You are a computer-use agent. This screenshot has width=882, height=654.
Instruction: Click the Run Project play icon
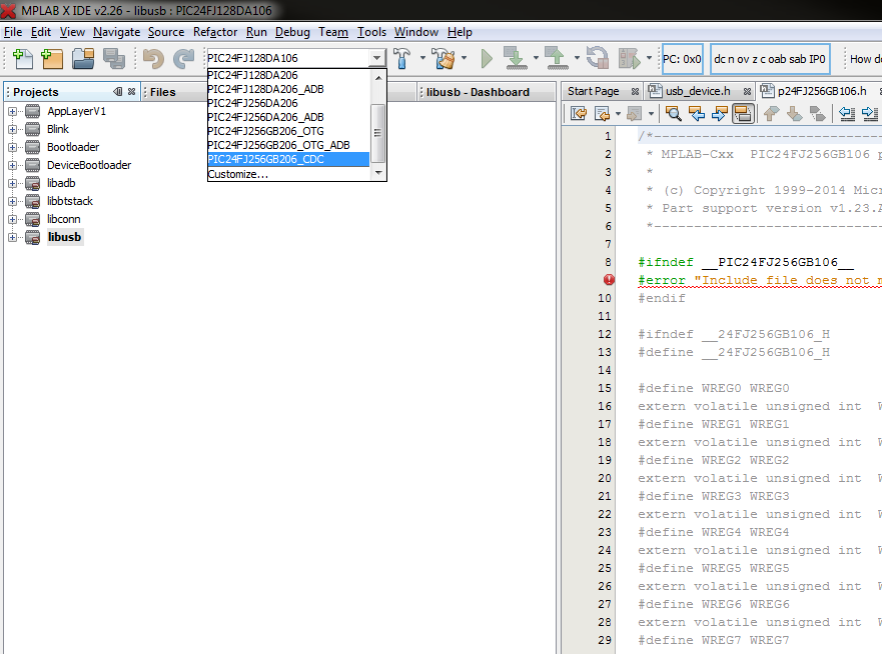[487, 59]
